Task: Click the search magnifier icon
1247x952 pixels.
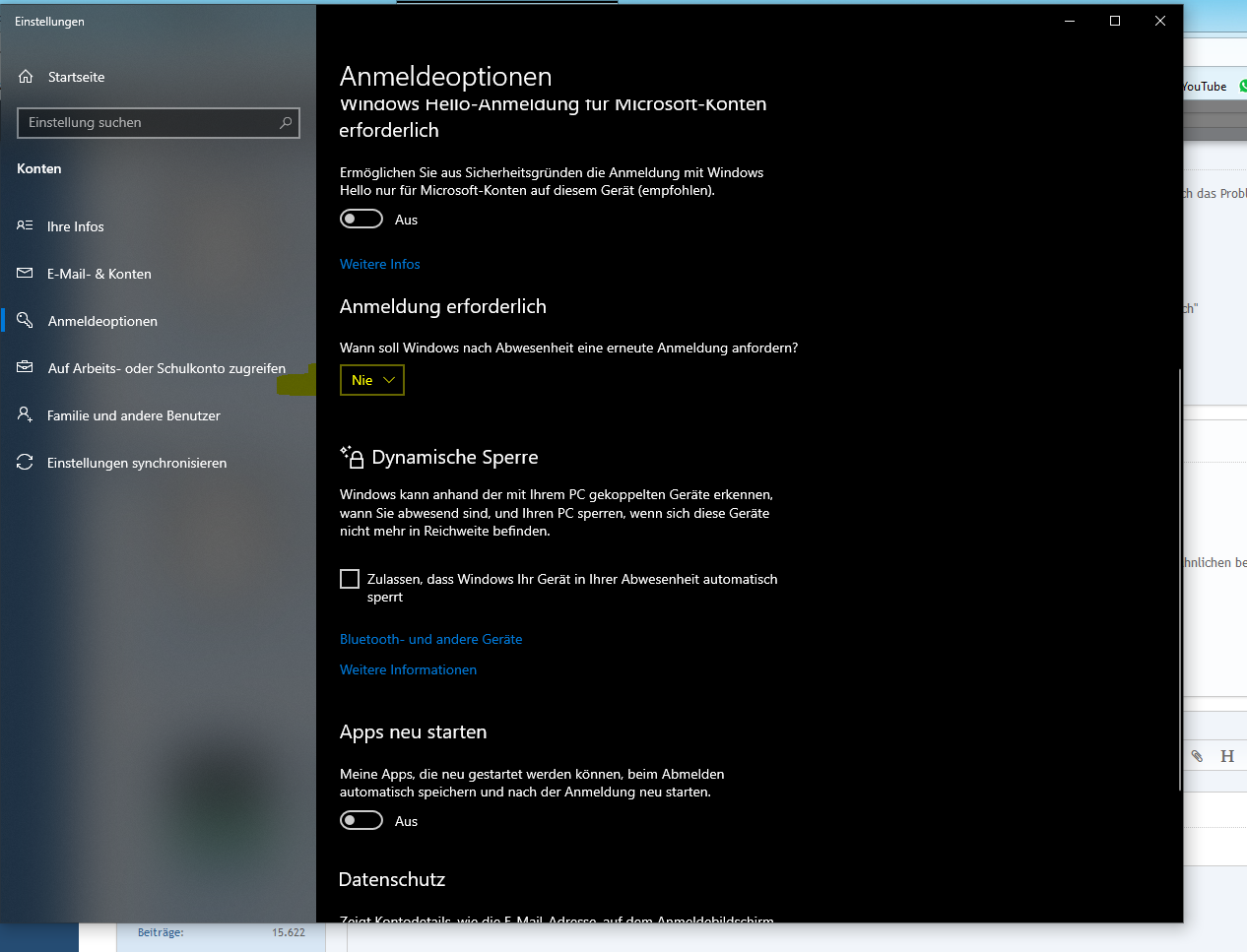Action: (x=286, y=123)
